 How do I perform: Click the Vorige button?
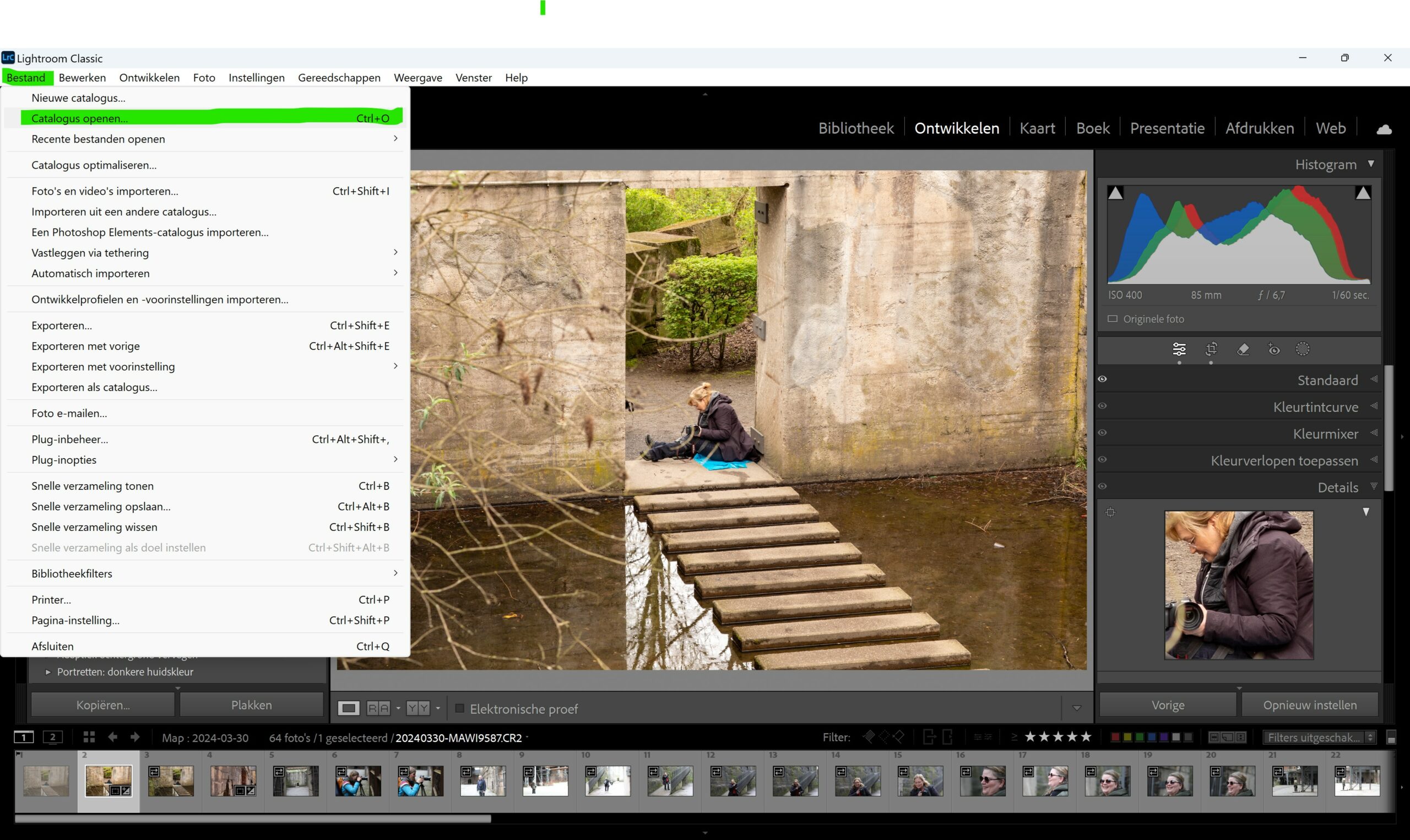pyautogui.click(x=1168, y=704)
